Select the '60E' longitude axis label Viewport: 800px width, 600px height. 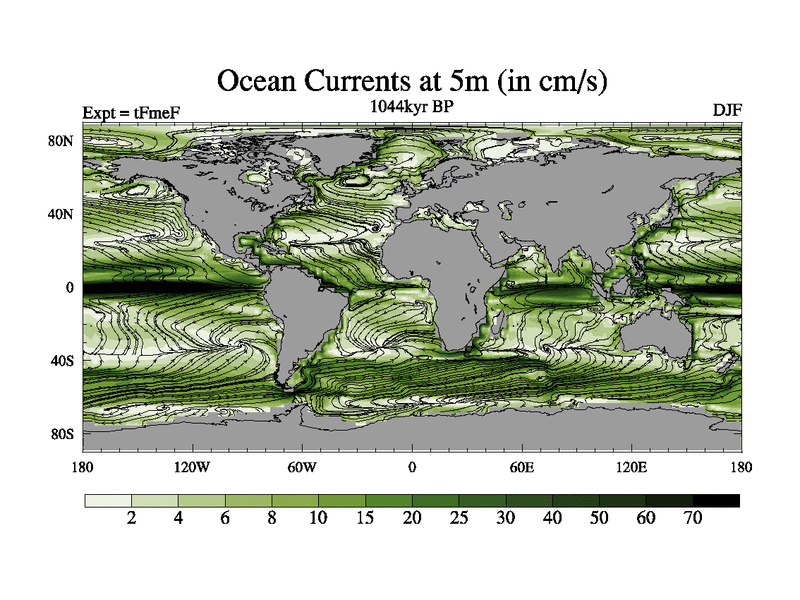[521, 467]
